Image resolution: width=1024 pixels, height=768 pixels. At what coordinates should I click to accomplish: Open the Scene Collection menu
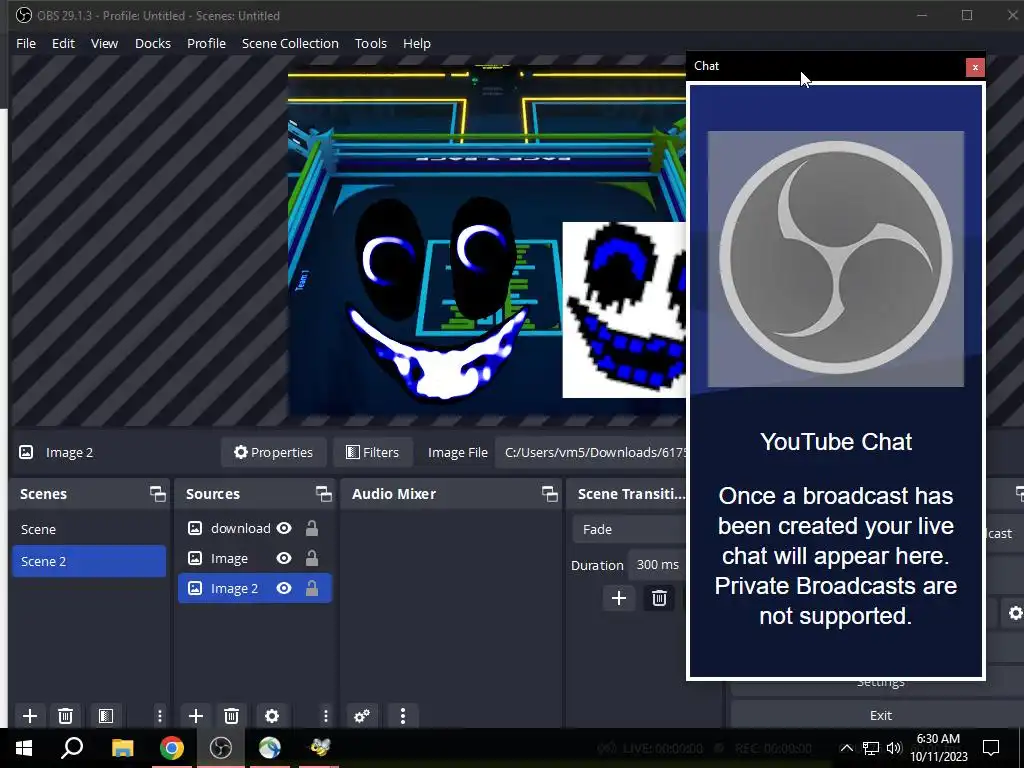tap(290, 43)
